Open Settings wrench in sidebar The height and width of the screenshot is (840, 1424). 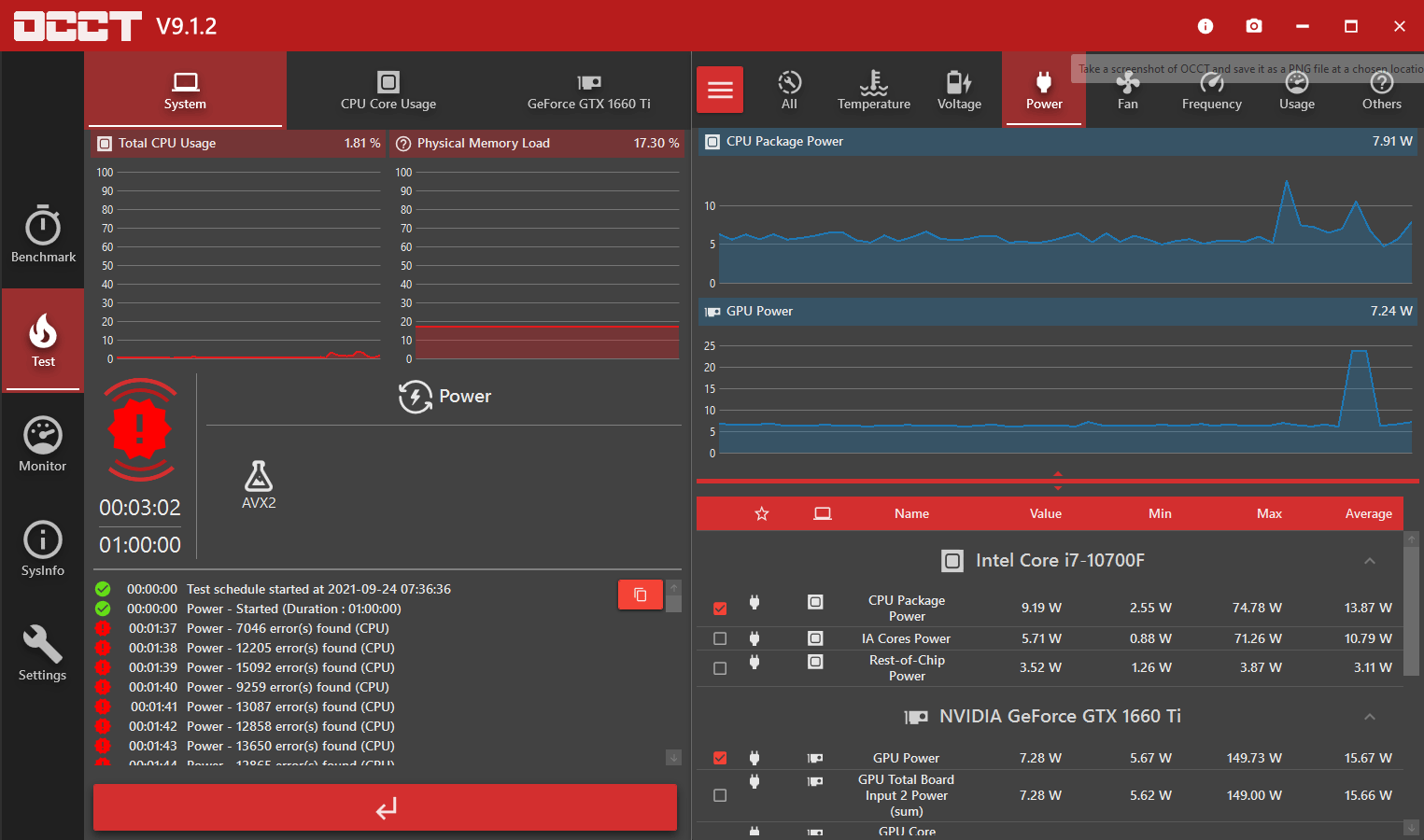[43, 653]
